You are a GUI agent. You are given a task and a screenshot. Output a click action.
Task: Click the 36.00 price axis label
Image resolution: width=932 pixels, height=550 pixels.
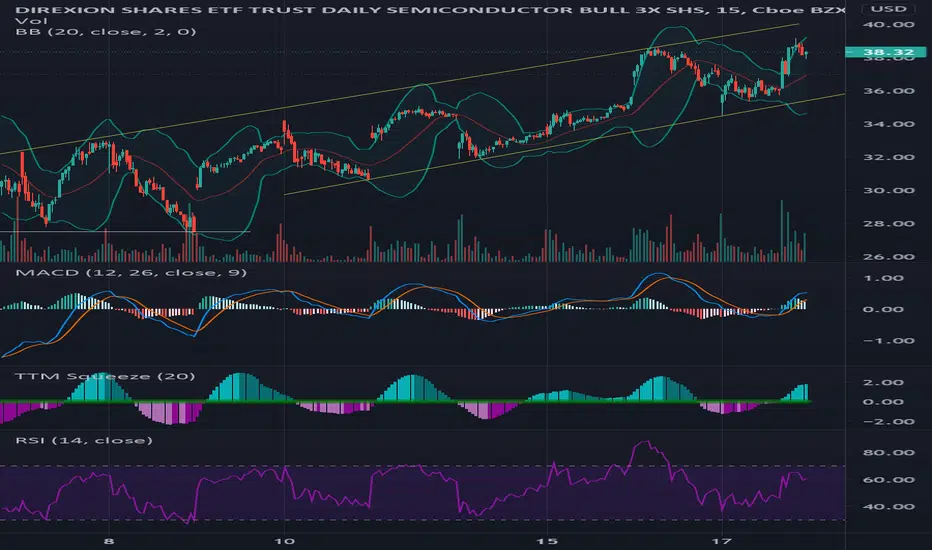[889, 91]
